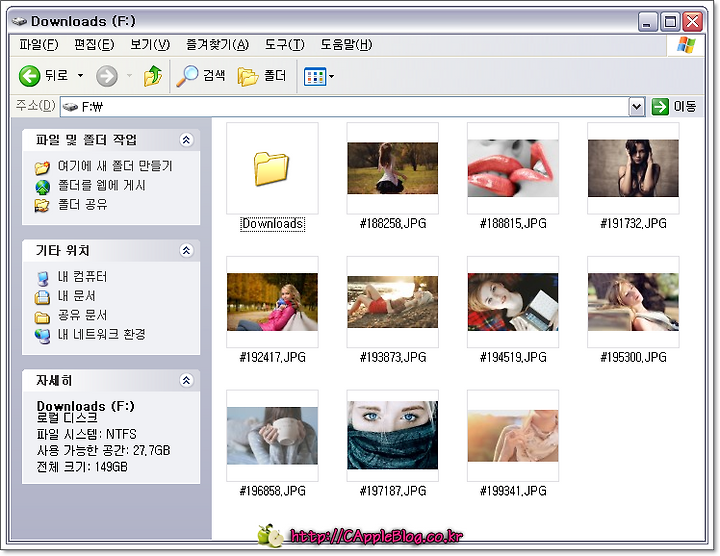Open 내 컴퓨터 link
The height and width of the screenshot is (556, 720).
pyautogui.click(x=82, y=276)
